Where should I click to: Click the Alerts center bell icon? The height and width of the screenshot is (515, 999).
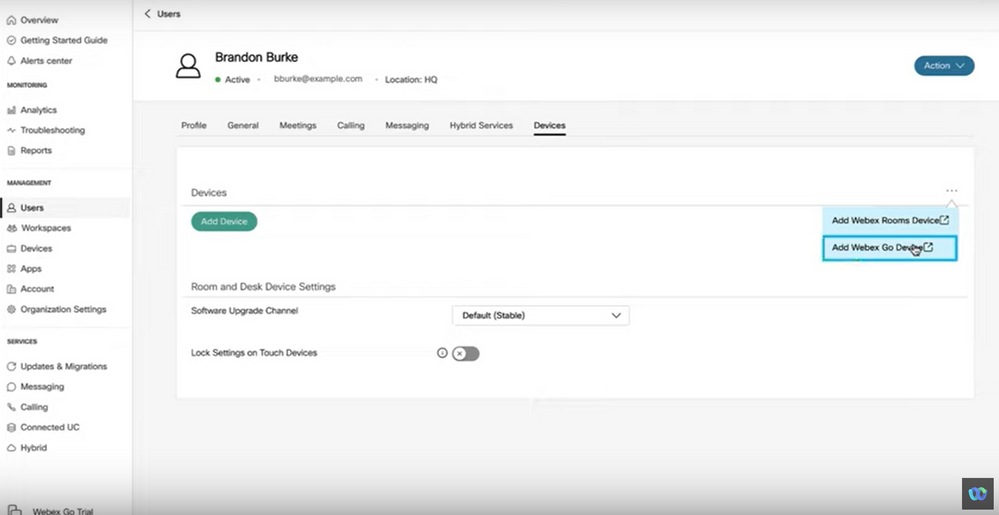pyautogui.click(x=11, y=61)
